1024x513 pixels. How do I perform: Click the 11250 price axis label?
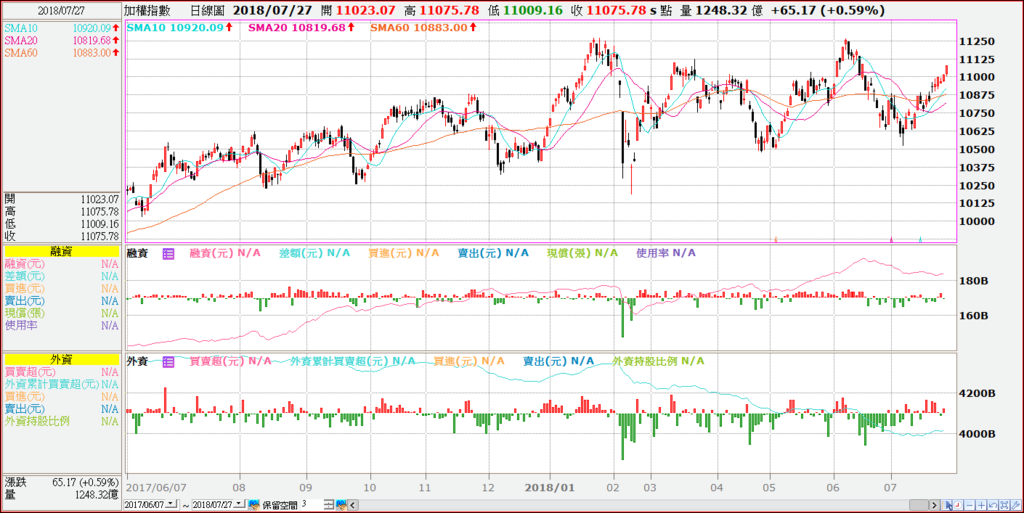coord(976,41)
